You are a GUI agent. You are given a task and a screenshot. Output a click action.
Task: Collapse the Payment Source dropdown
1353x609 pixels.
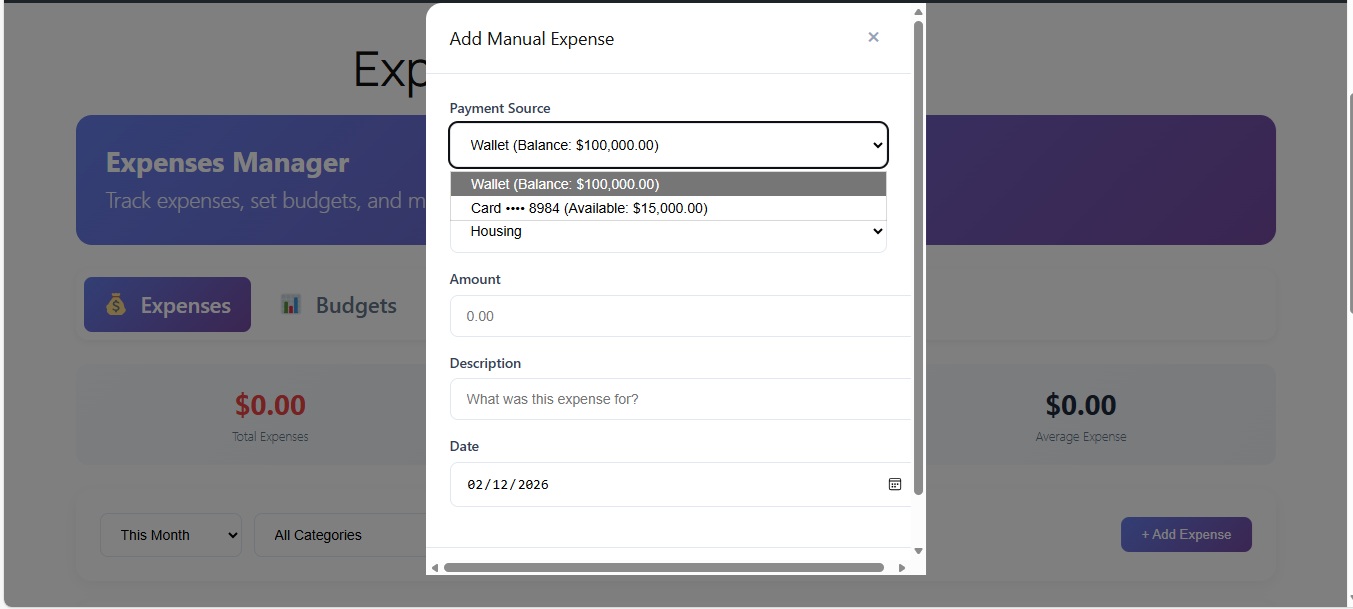[668, 145]
